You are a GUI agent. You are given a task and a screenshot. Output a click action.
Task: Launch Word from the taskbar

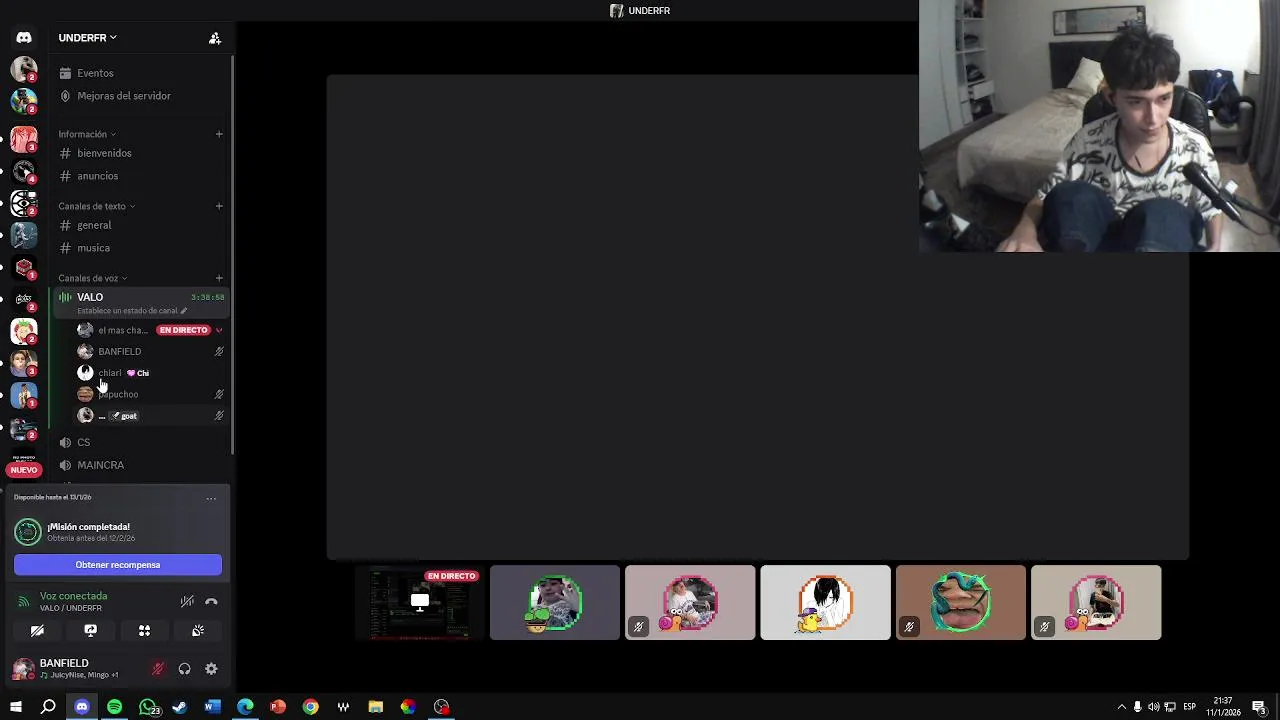tap(212, 707)
